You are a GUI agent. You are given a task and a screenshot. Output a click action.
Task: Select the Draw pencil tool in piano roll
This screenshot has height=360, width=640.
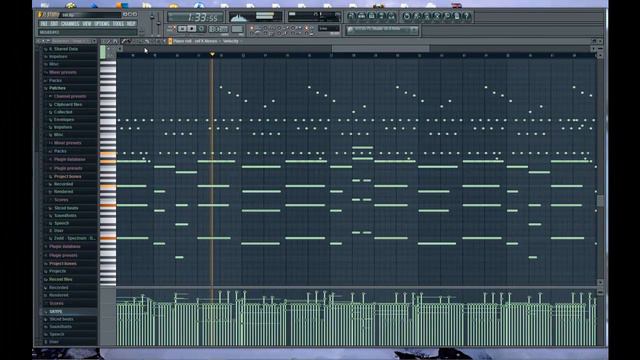pyautogui.click(x=124, y=41)
